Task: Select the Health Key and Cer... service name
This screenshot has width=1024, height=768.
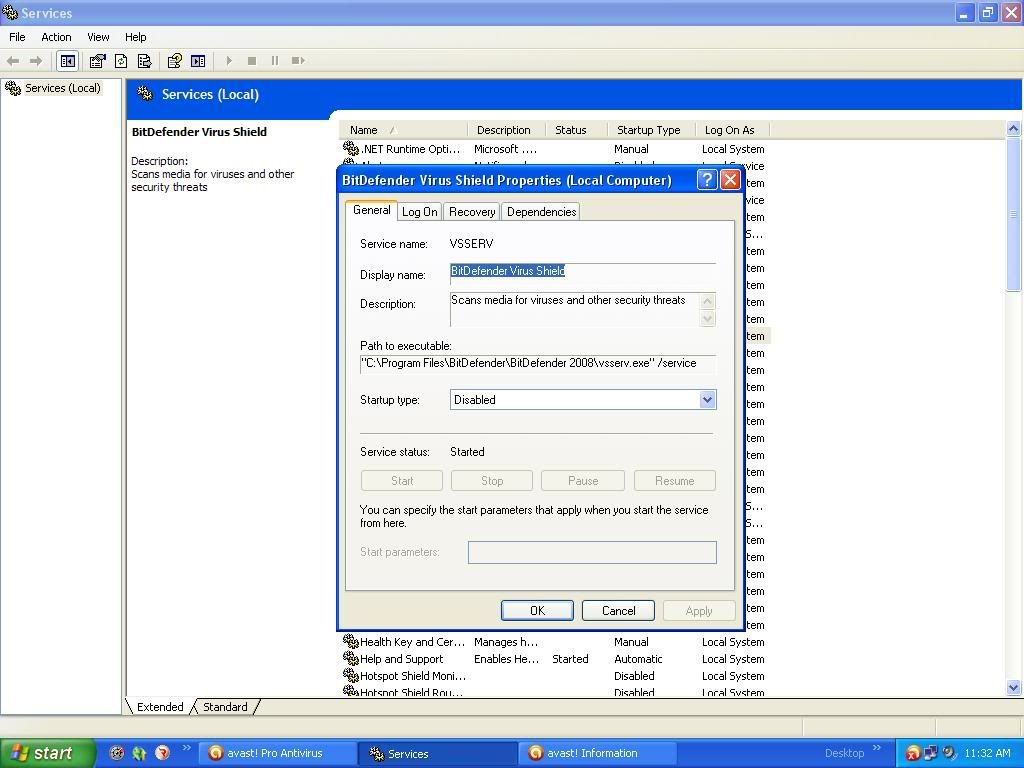Action: 412,642
